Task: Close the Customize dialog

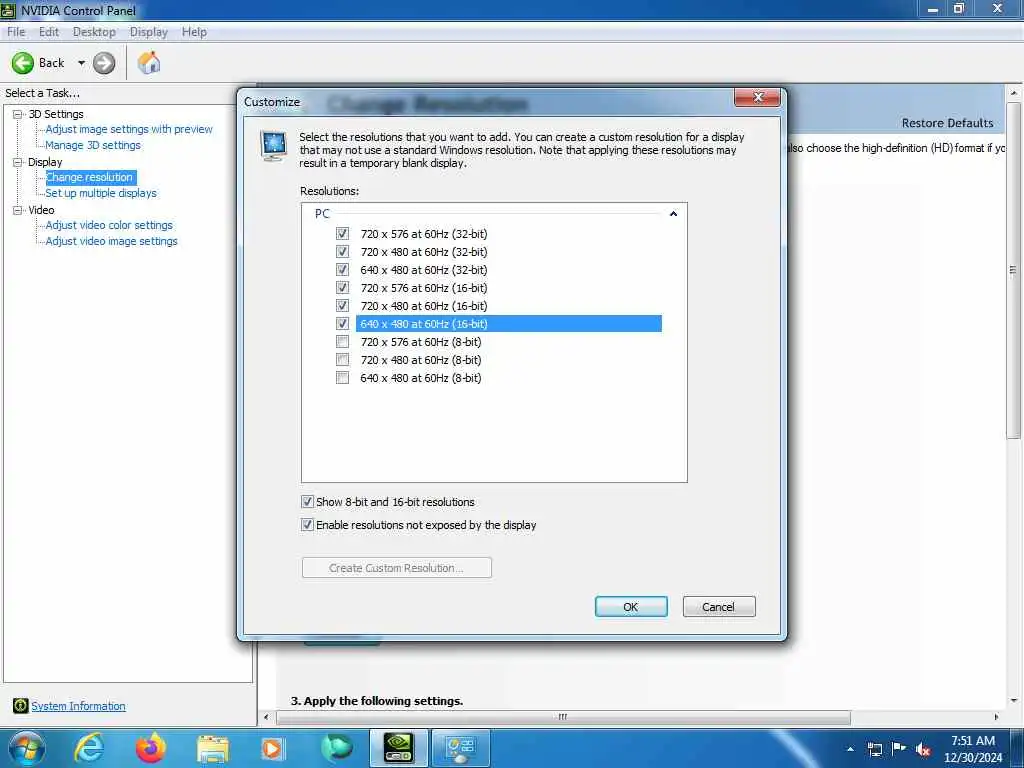Action: (x=758, y=97)
